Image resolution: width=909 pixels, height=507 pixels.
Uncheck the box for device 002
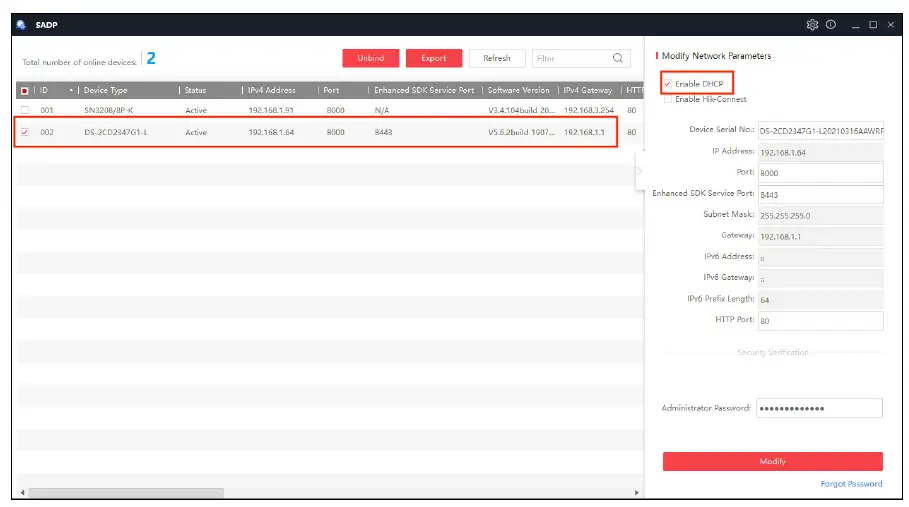click(x=24, y=132)
